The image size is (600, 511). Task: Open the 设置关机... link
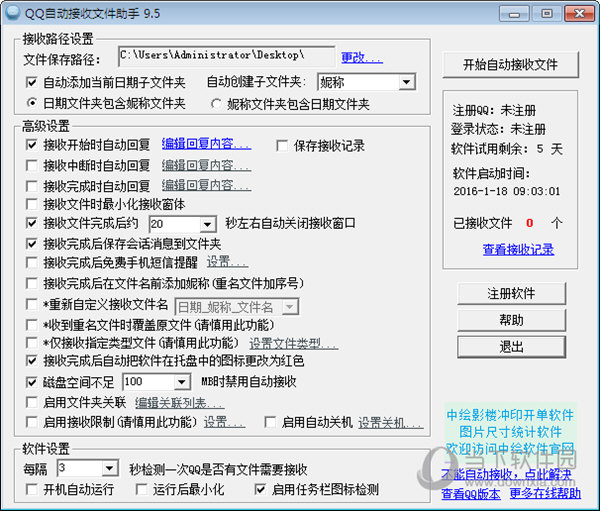(x=391, y=423)
